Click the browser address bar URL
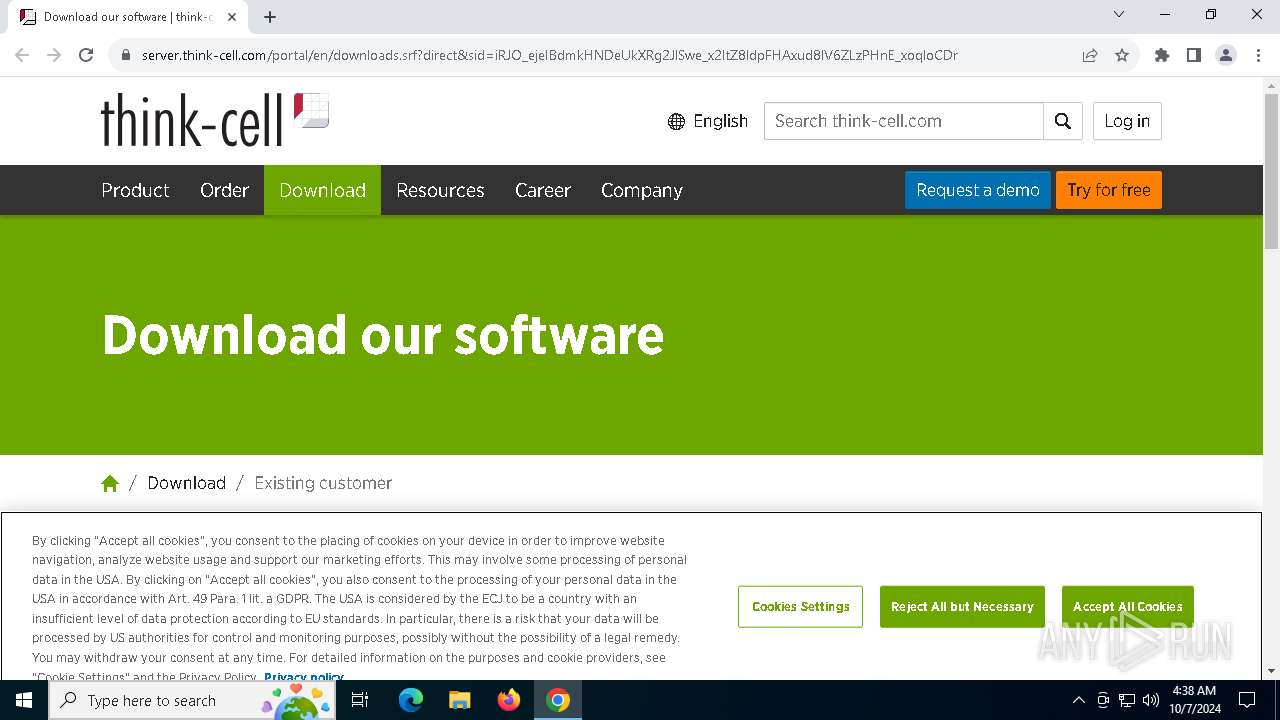 550,55
